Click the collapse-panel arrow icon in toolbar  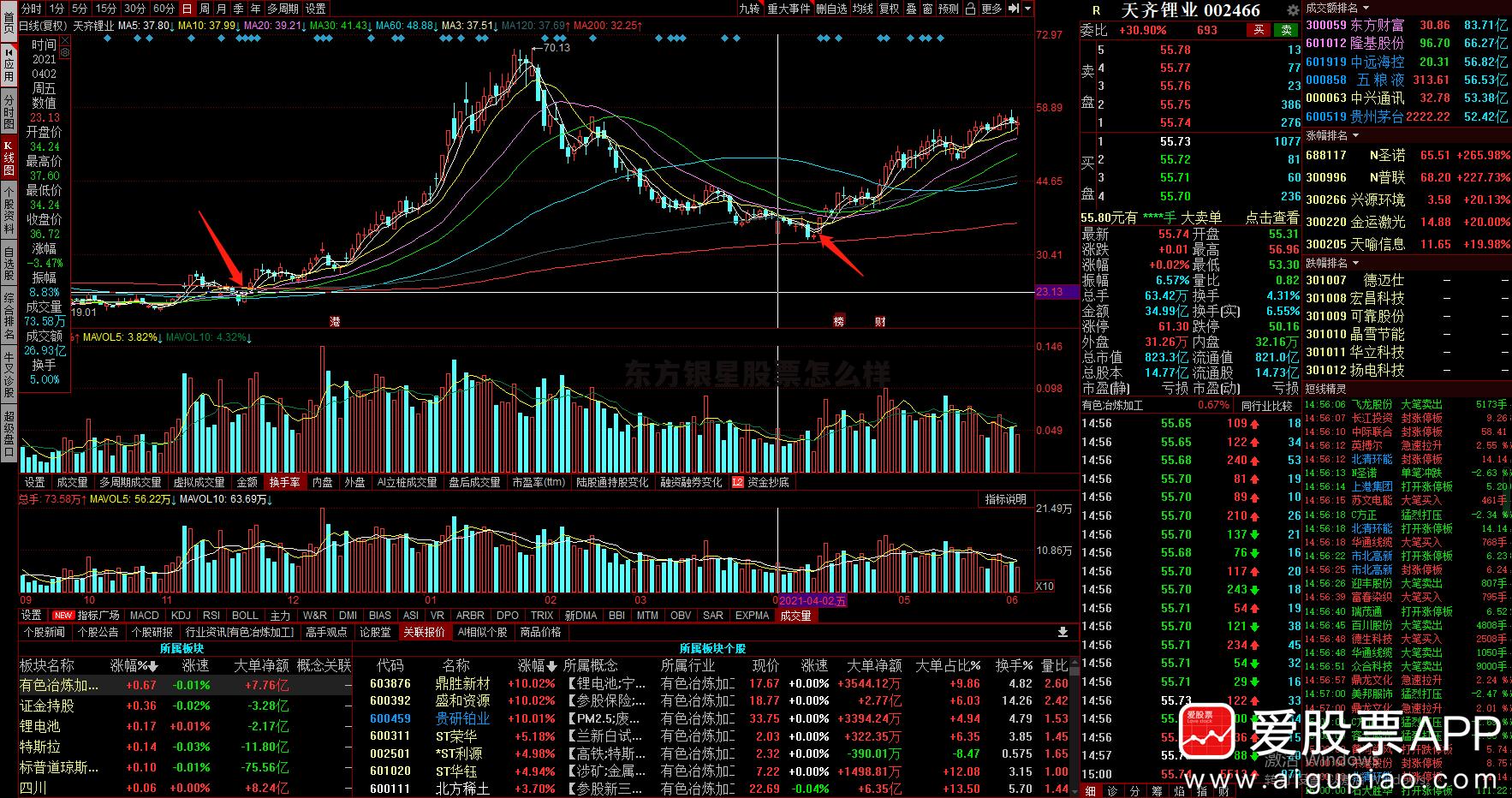1015,9
